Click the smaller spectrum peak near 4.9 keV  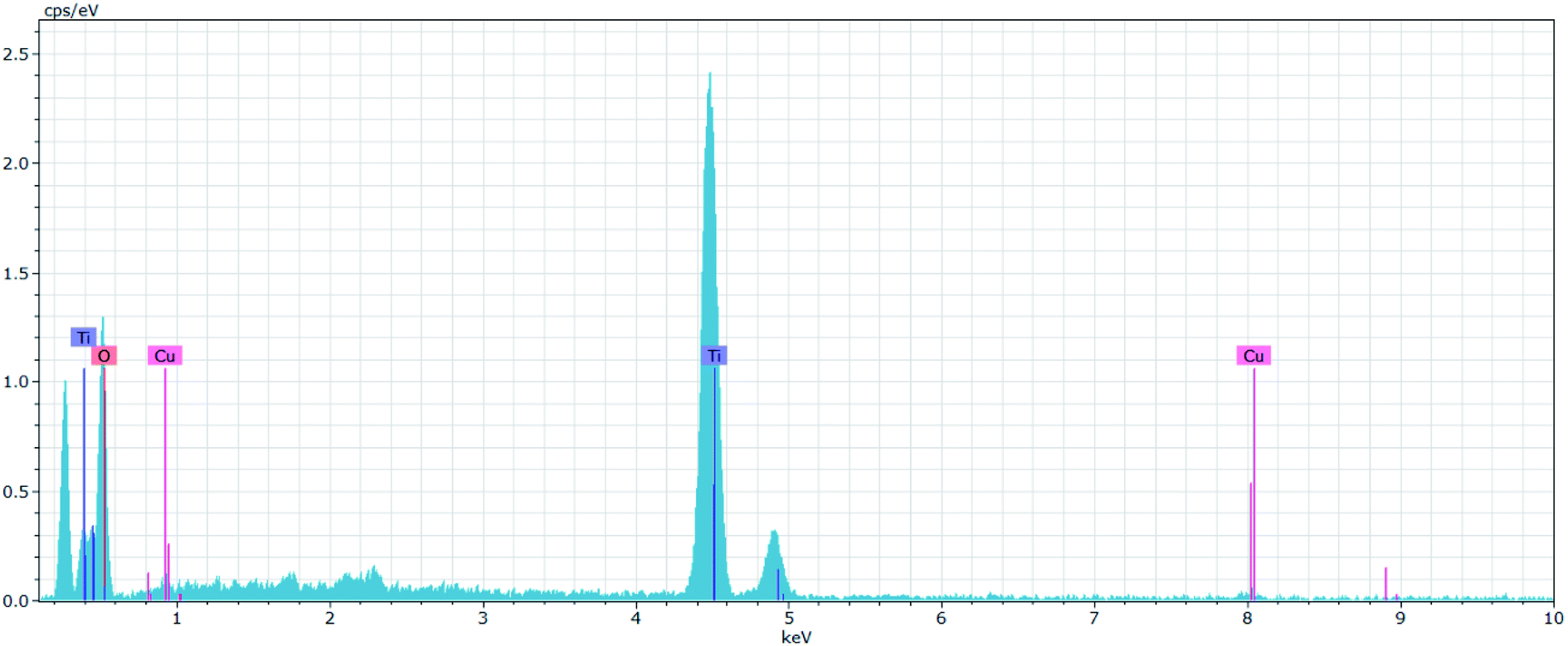point(774,564)
